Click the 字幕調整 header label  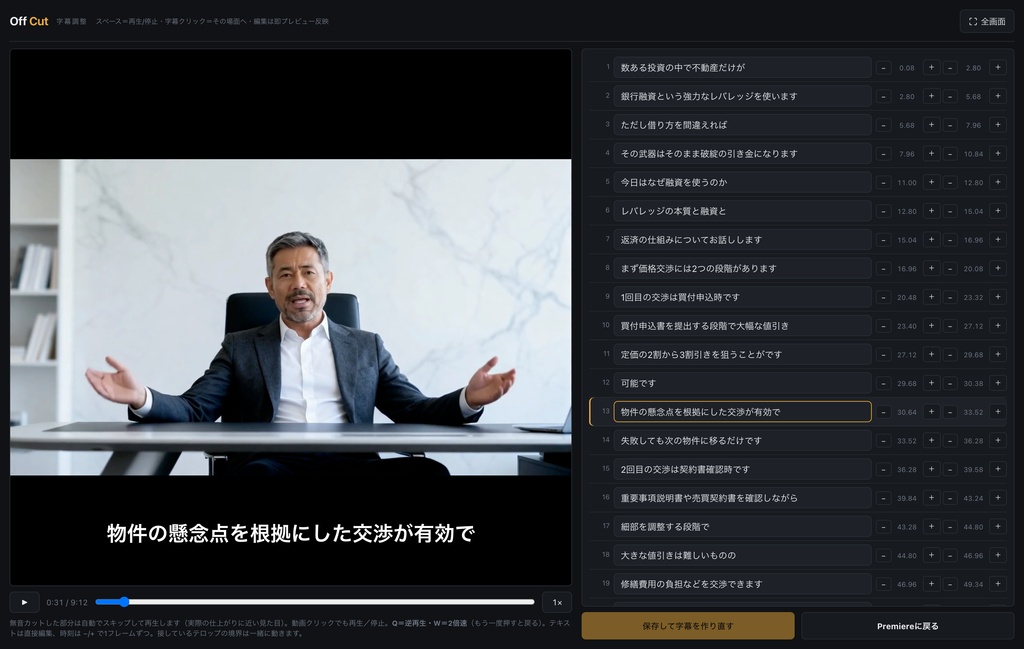71,22
